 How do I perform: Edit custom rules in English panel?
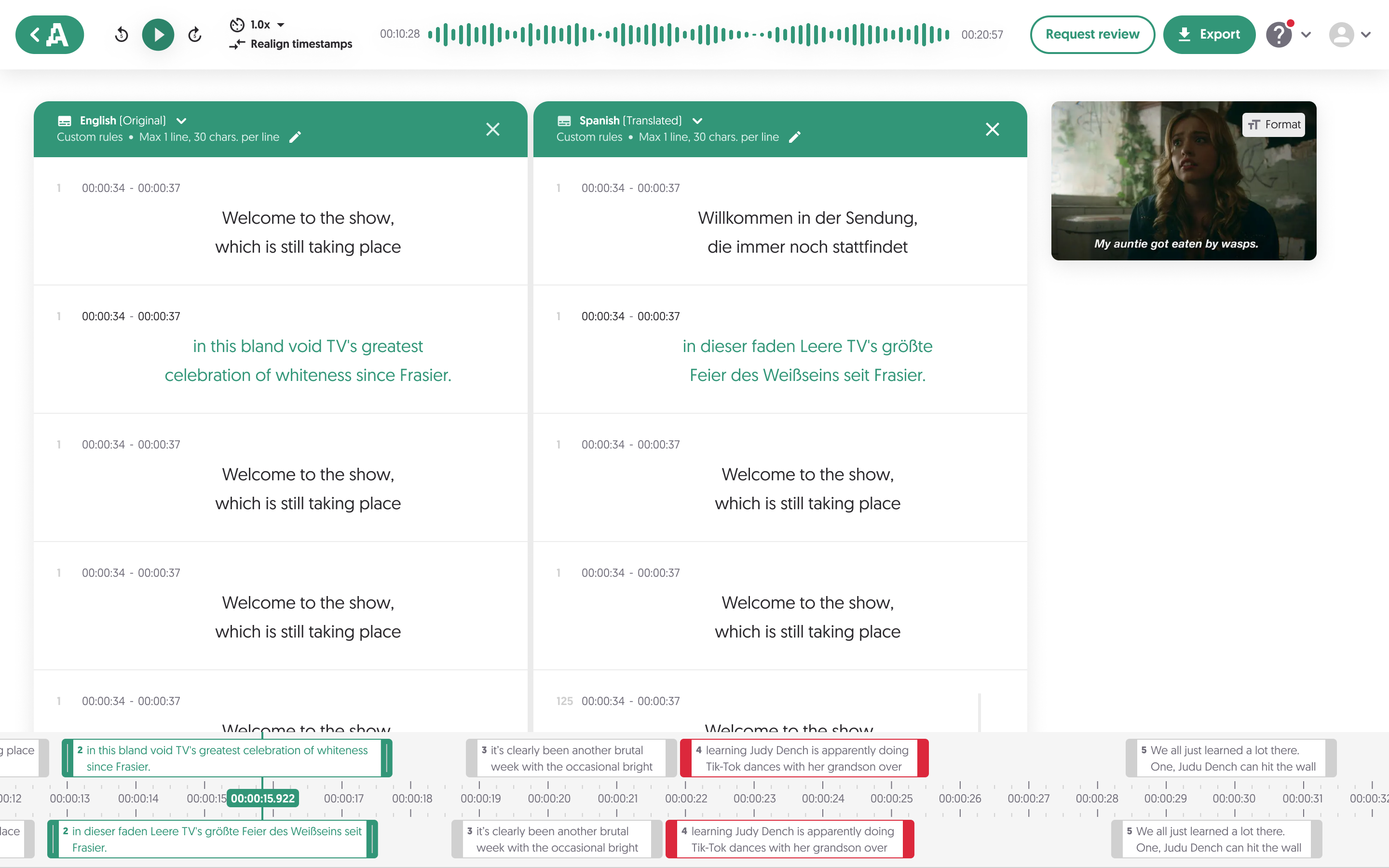pos(295,136)
